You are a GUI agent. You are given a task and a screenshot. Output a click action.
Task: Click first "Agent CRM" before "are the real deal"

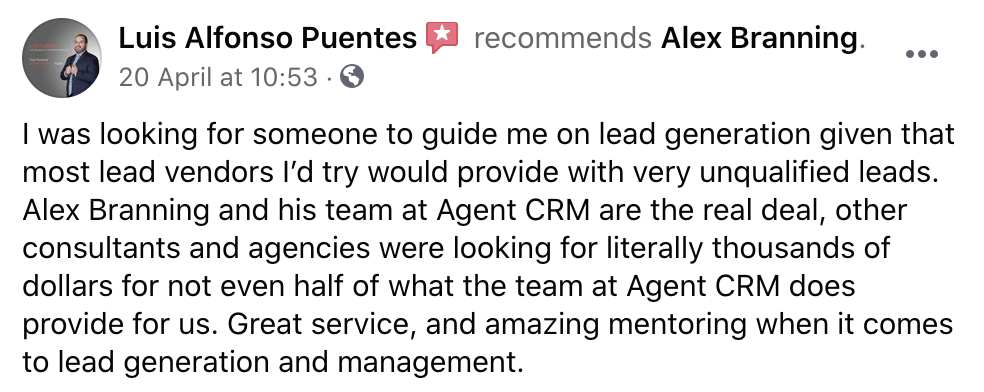513,211
